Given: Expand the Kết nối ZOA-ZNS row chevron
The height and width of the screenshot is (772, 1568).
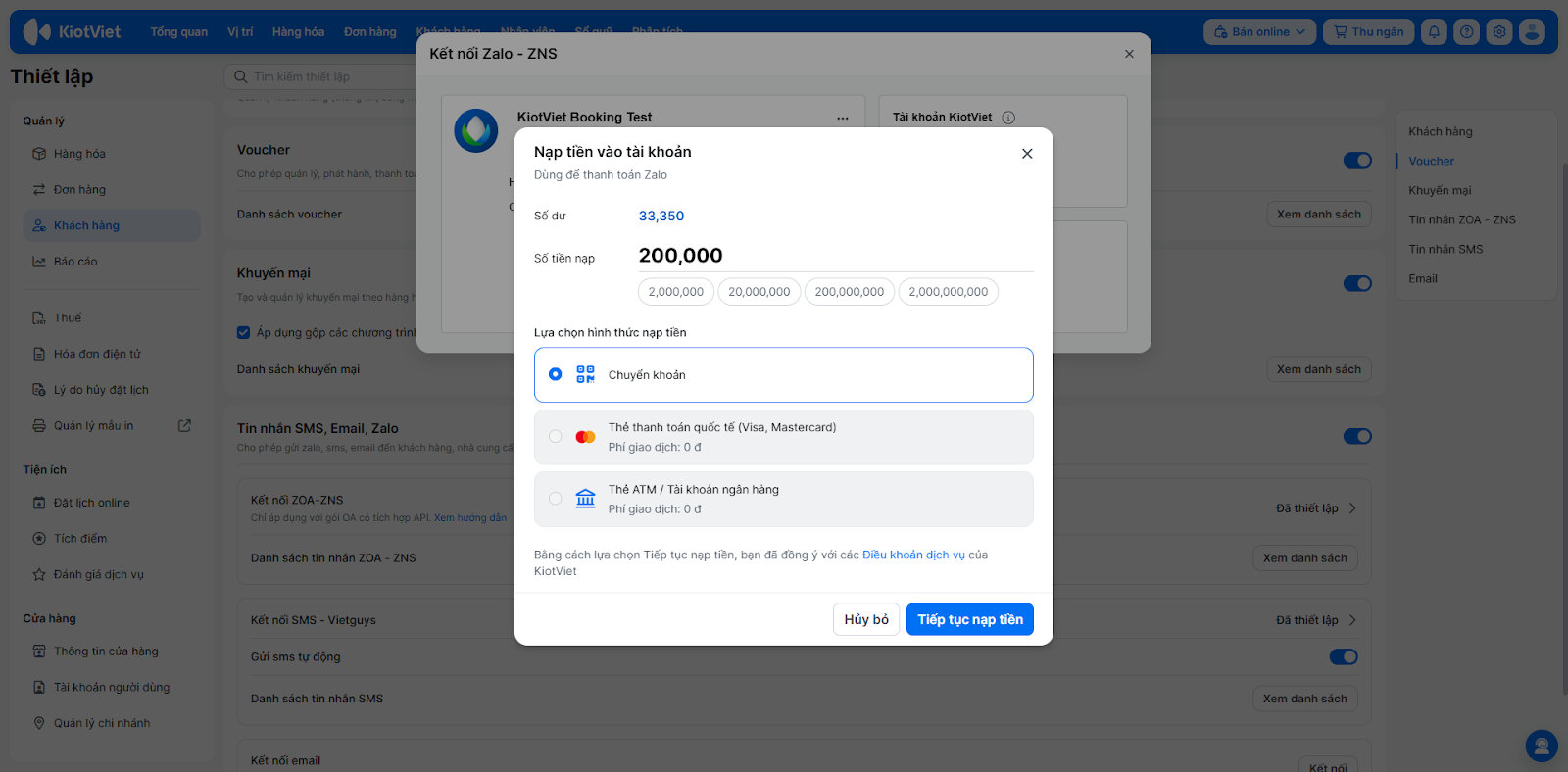Looking at the screenshot, I should pos(1352,508).
